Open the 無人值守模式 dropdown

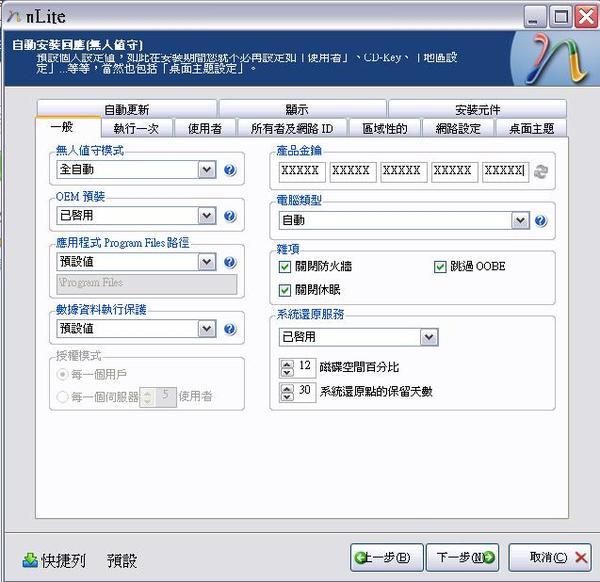tap(207, 170)
